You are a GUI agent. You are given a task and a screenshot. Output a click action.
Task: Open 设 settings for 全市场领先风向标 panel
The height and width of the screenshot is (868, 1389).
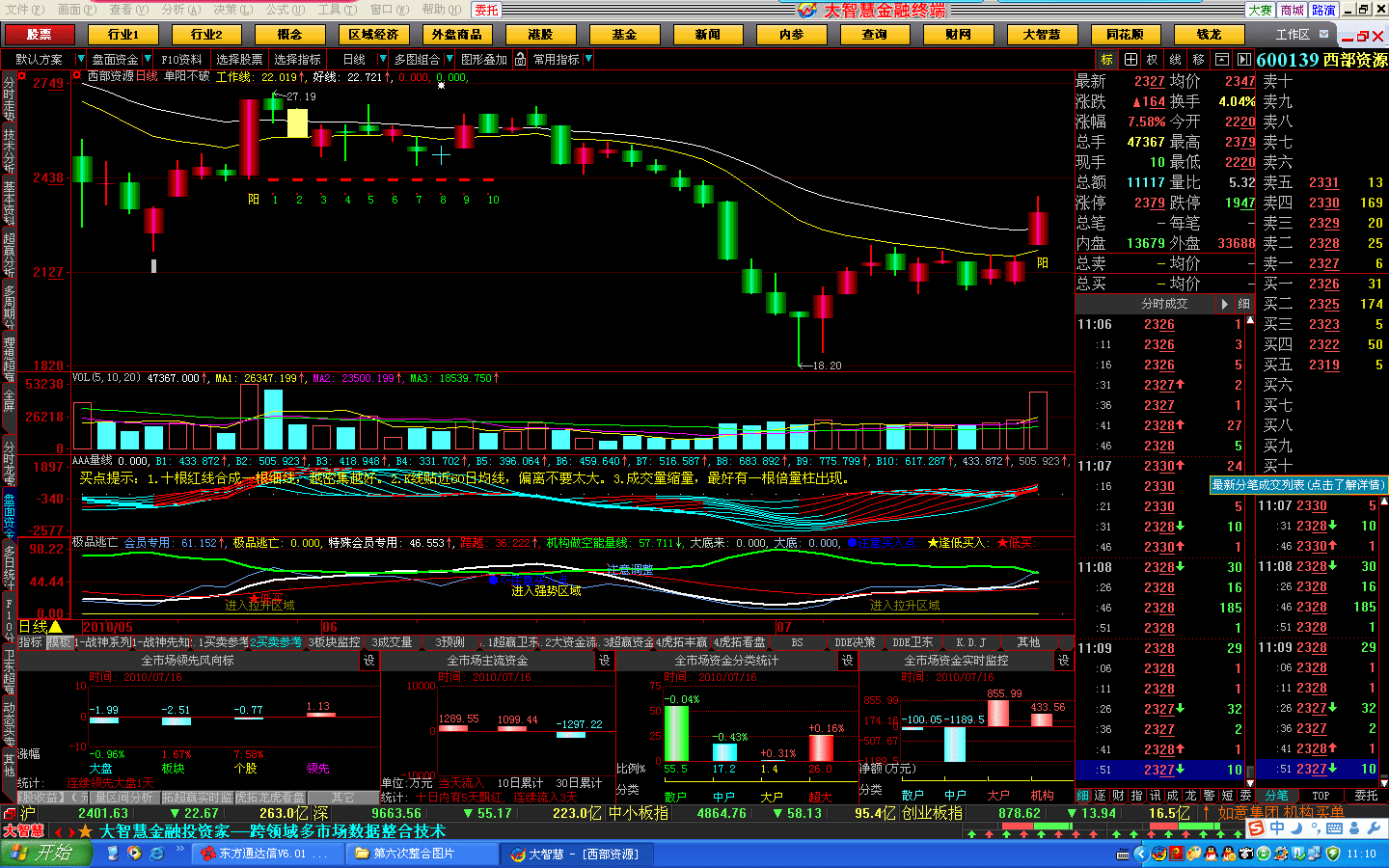tap(369, 661)
